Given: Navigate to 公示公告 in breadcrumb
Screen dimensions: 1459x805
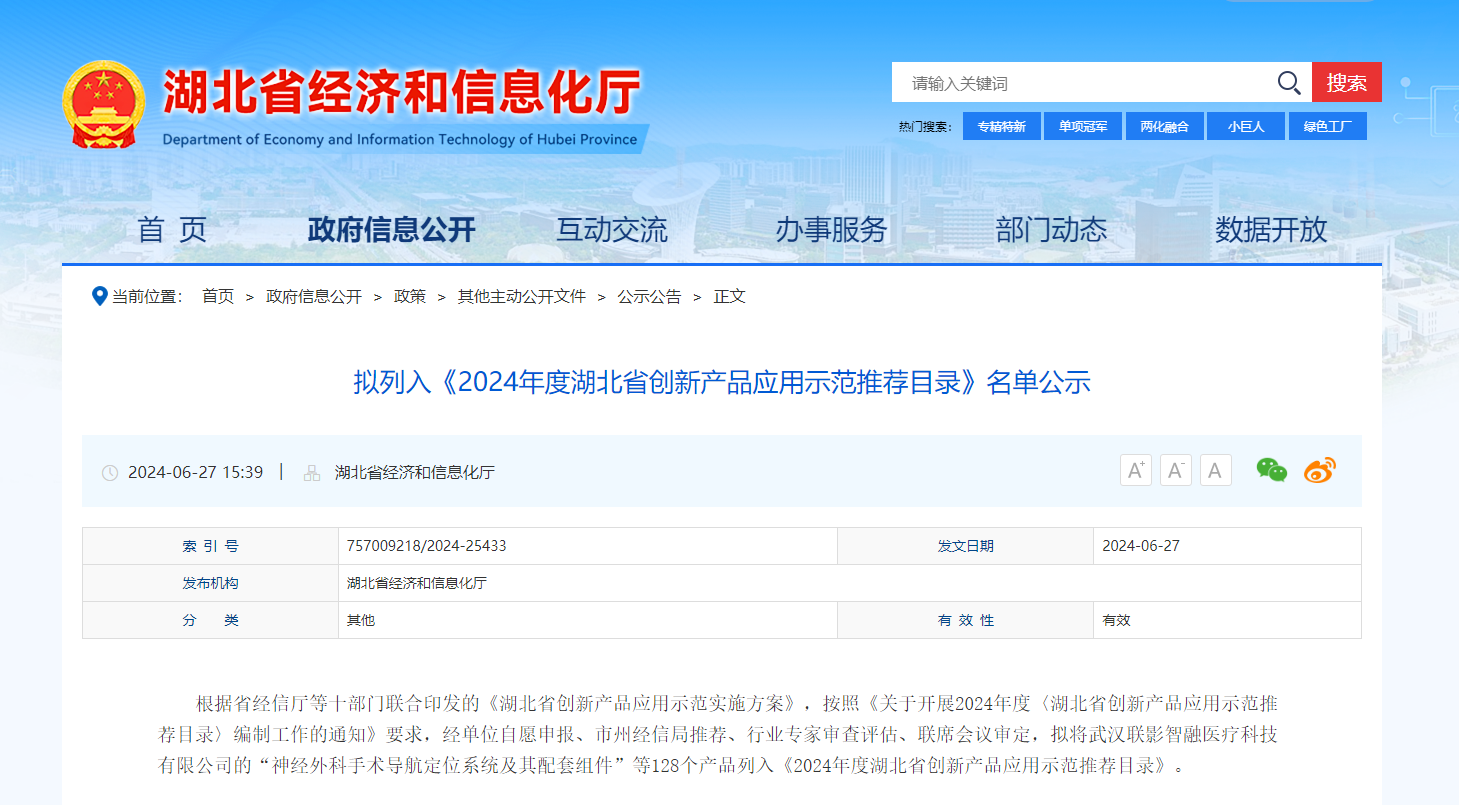Looking at the screenshot, I should (x=649, y=297).
